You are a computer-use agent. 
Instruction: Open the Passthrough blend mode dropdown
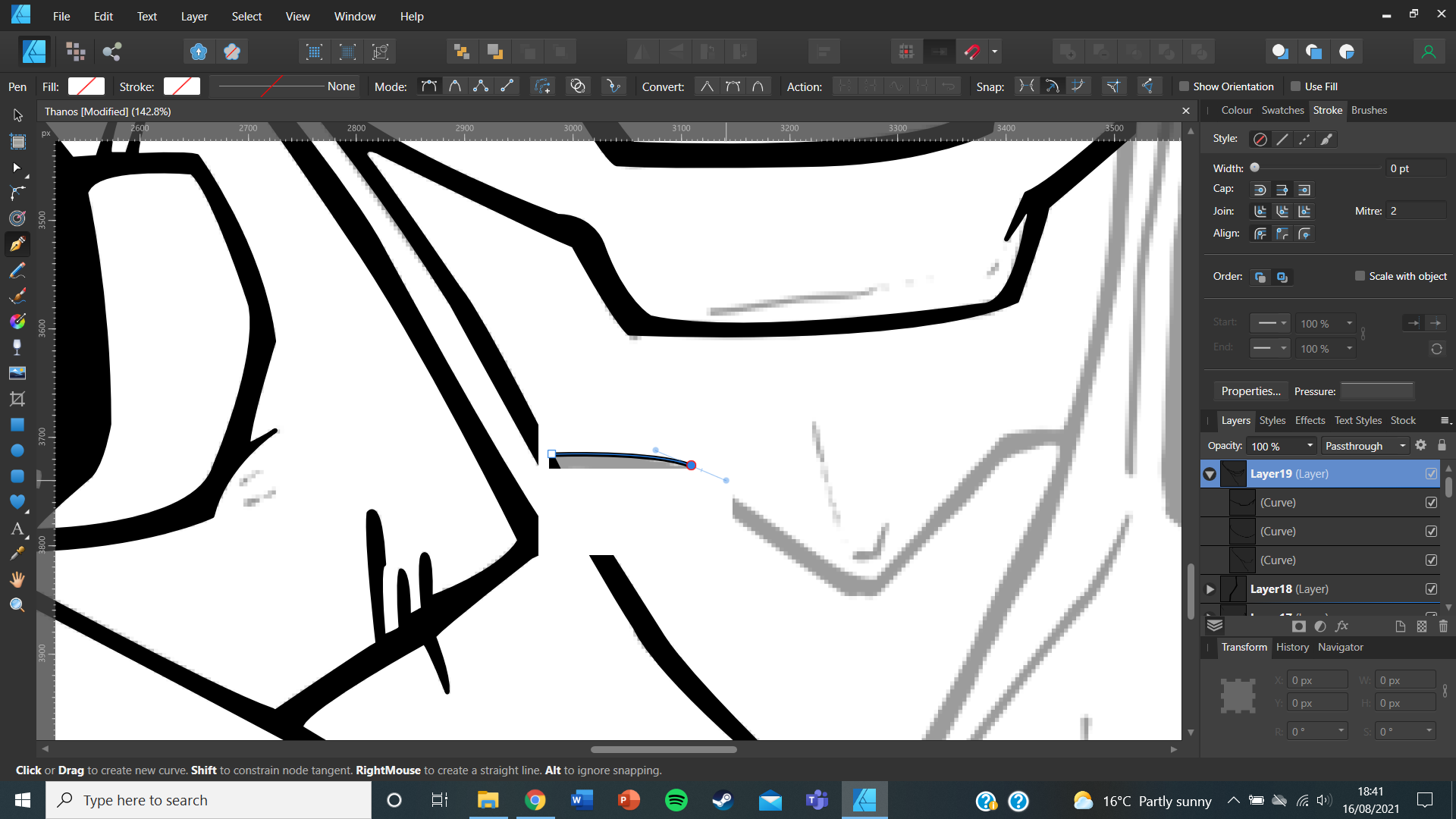tap(1365, 446)
